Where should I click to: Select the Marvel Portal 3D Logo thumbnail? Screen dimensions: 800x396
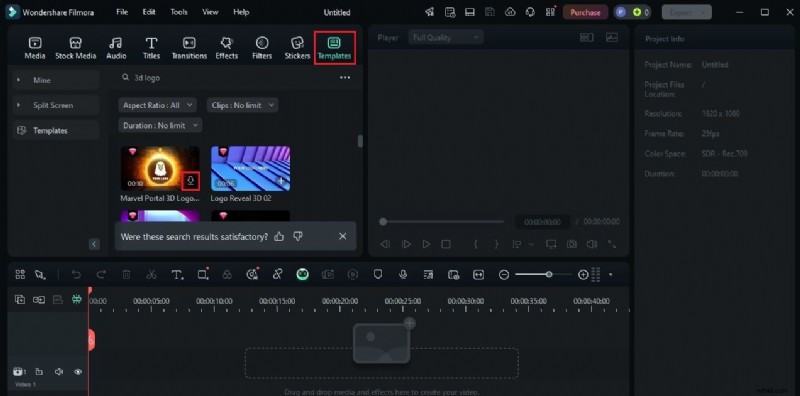160,168
